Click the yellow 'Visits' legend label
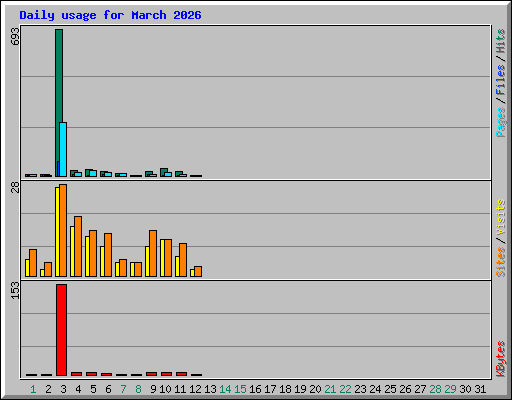The image size is (512, 400). tap(501, 217)
